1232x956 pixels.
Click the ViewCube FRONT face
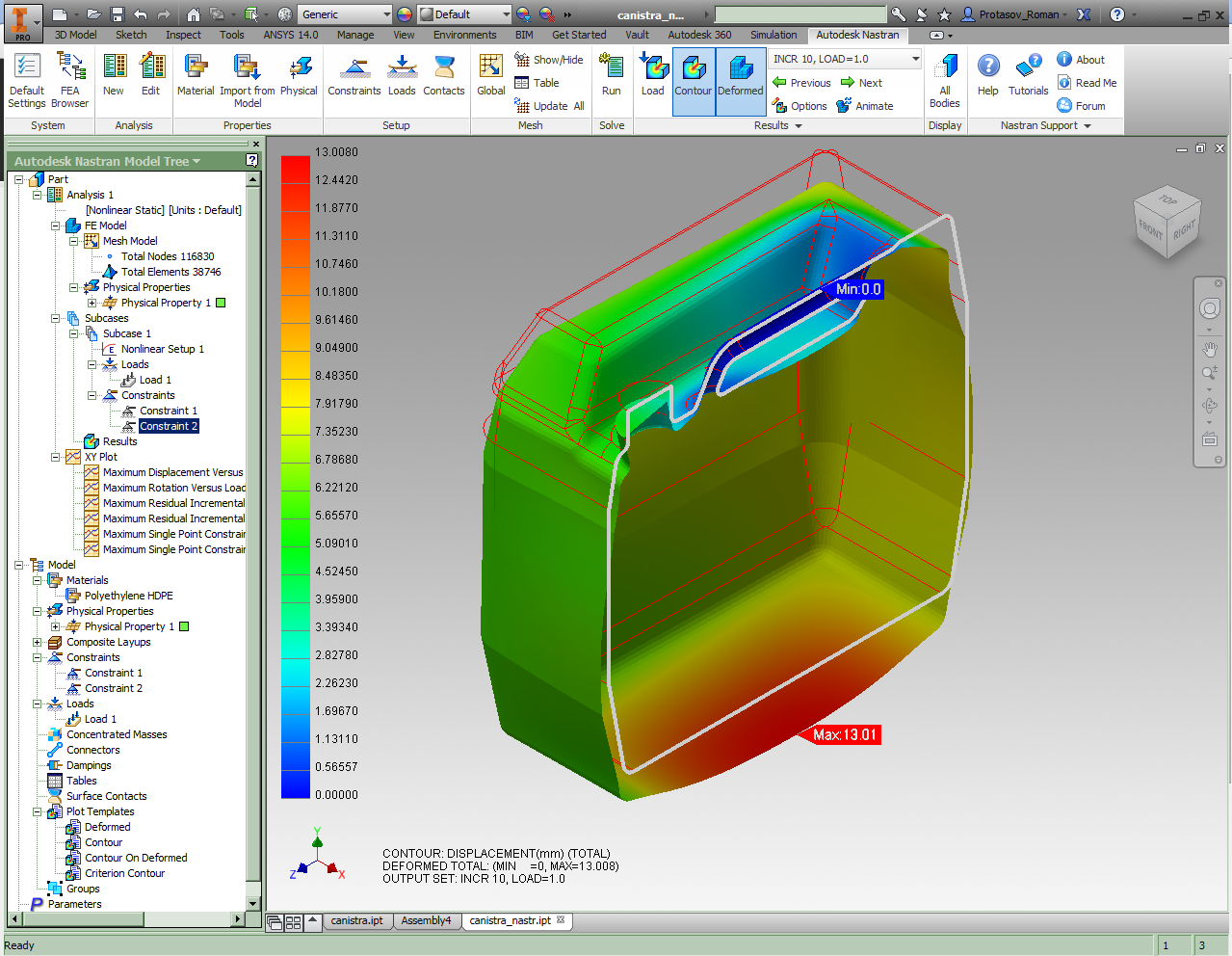(x=1151, y=229)
